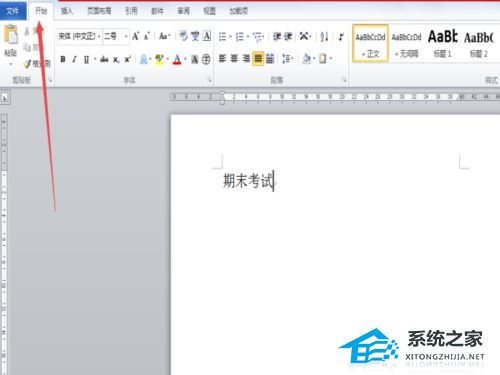The width and height of the screenshot is (500, 375).
Task: Click the Asian Layout icon
Action: 304,36
